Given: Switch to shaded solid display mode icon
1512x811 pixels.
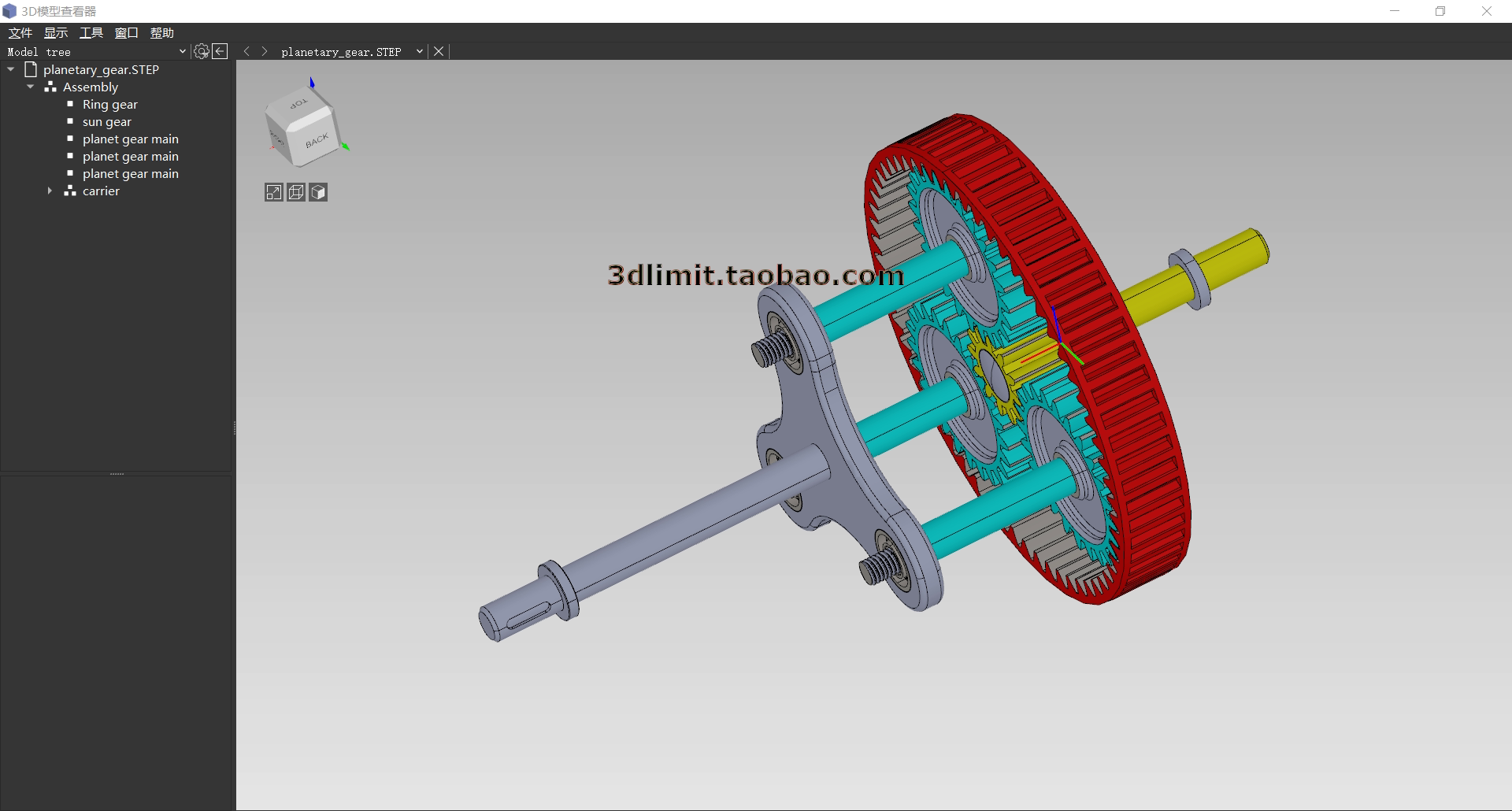Looking at the screenshot, I should tap(318, 192).
